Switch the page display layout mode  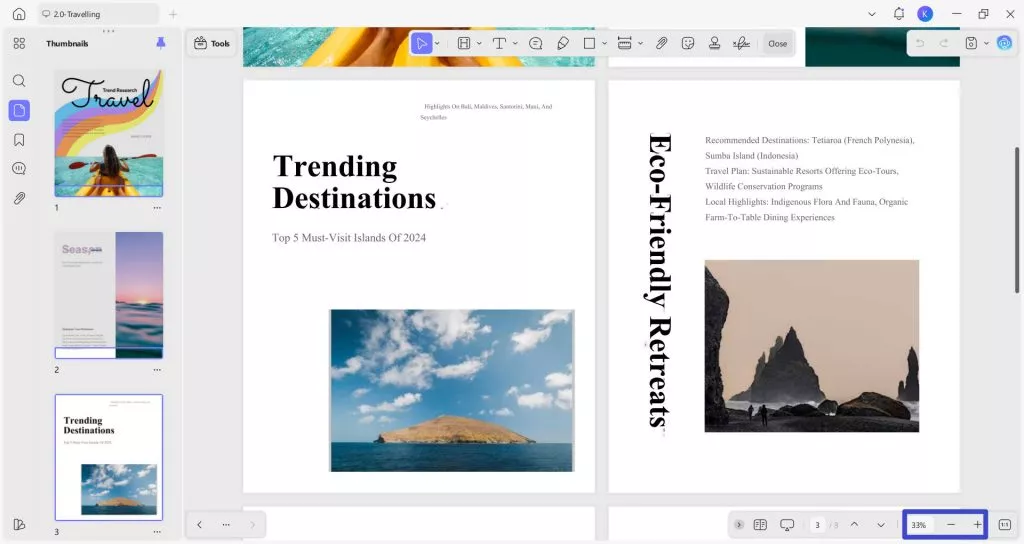point(760,525)
